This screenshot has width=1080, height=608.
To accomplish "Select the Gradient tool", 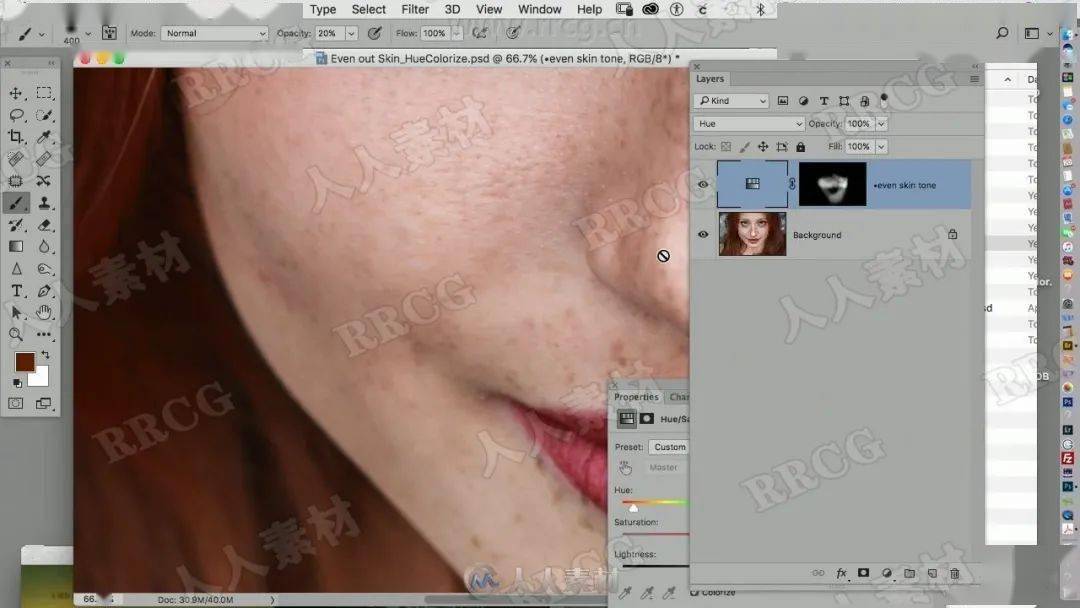I will 16,247.
